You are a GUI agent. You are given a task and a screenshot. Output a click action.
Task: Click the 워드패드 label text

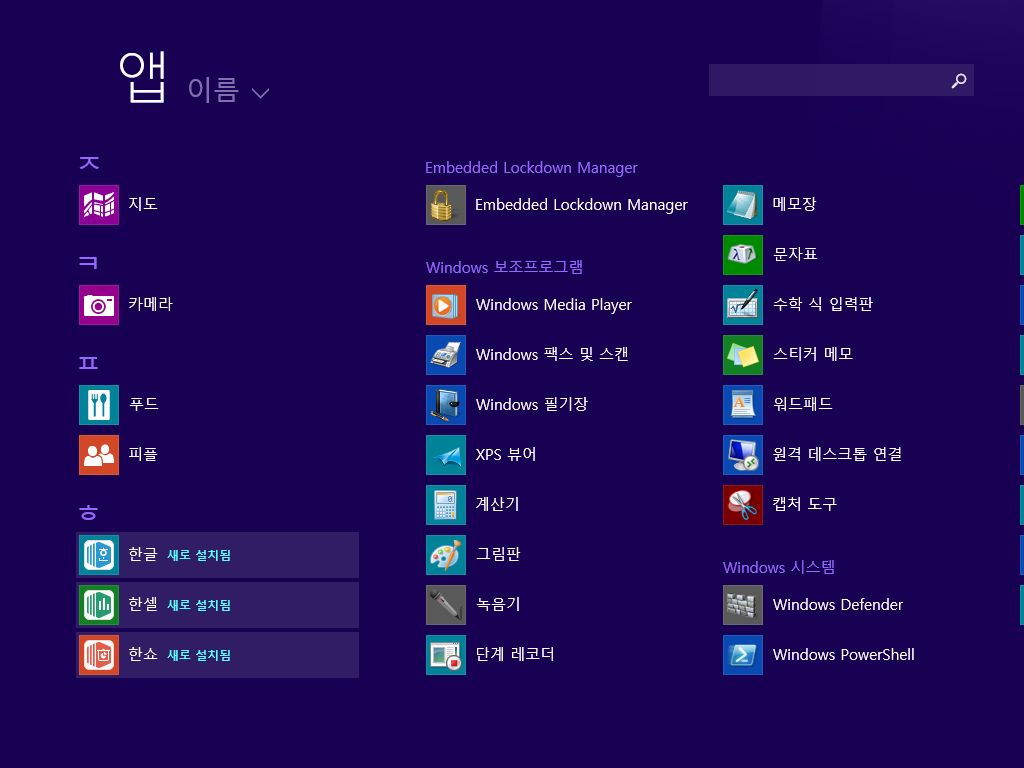tap(803, 404)
